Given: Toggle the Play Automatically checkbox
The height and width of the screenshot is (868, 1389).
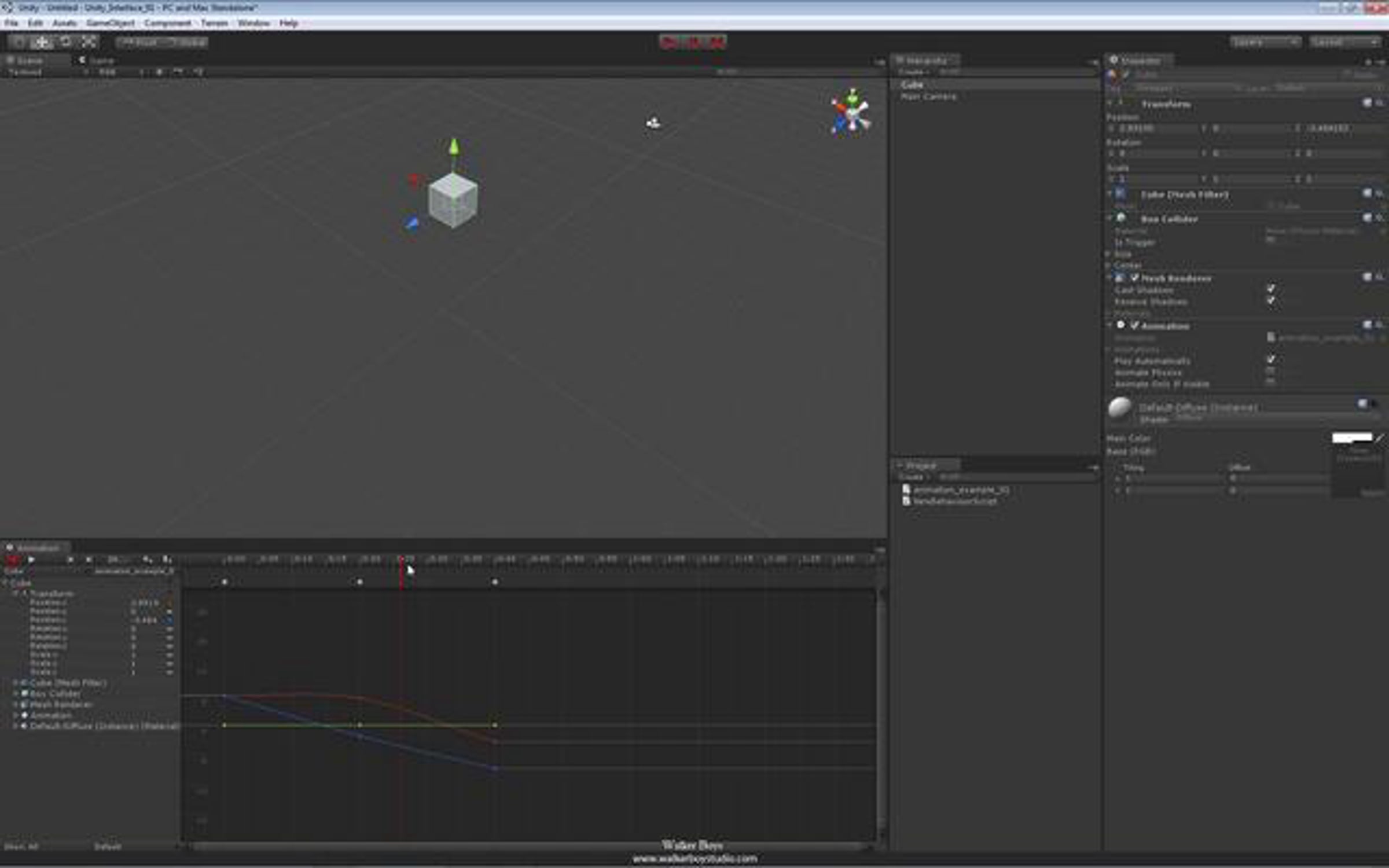Looking at the screenshot, I should coord(1271,359).
